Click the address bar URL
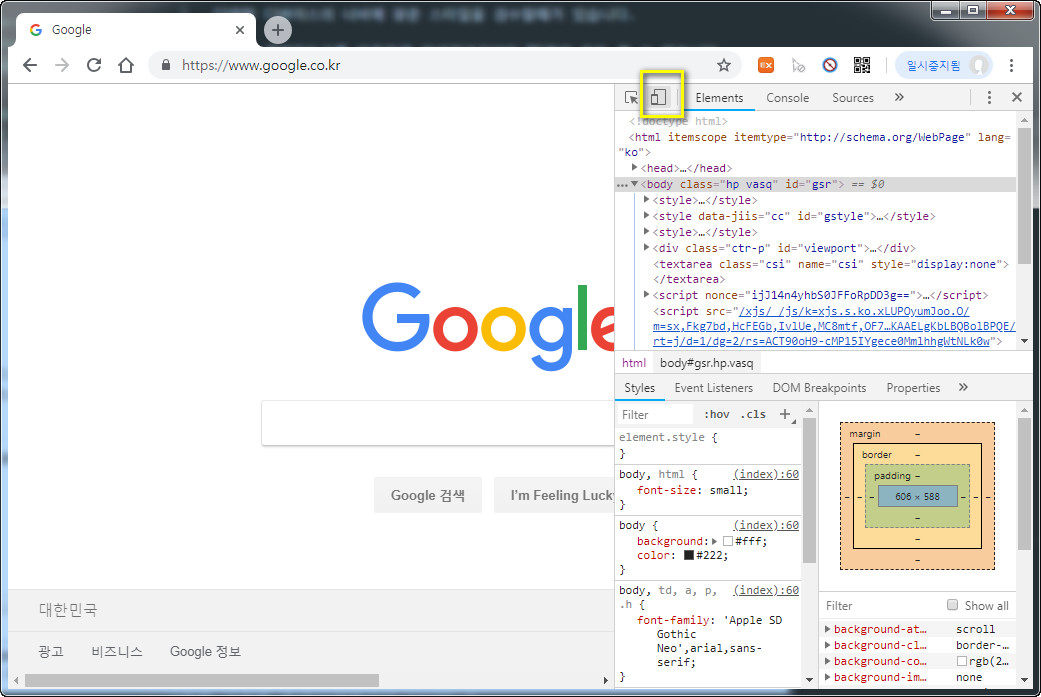The image size is (1041, 697). tap(261, 65)
